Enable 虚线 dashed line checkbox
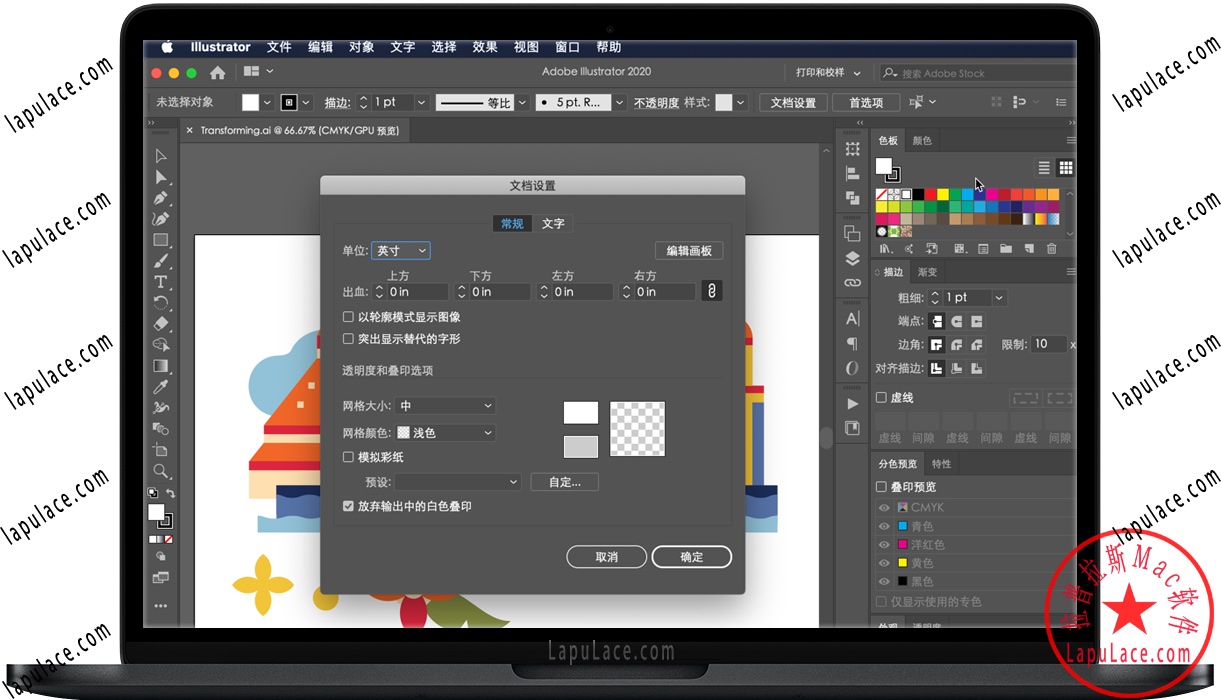 [x=881, y=397]
